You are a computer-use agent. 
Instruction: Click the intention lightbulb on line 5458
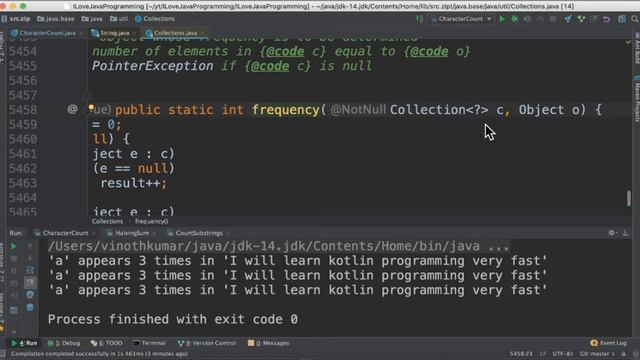click(x=91, y=108)
